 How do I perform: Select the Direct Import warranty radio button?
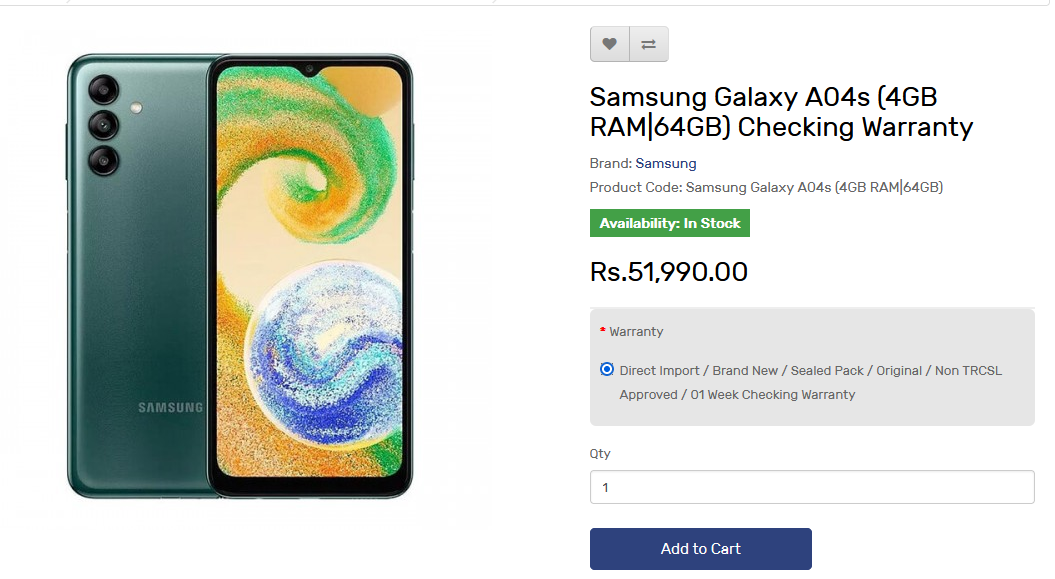click(607, 370)
